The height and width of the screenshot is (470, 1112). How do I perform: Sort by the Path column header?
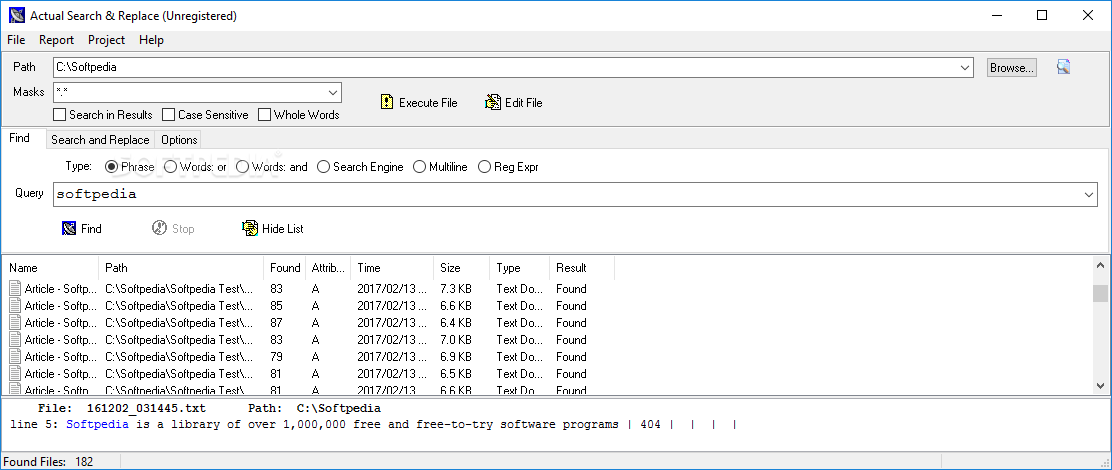coord(182,268)
